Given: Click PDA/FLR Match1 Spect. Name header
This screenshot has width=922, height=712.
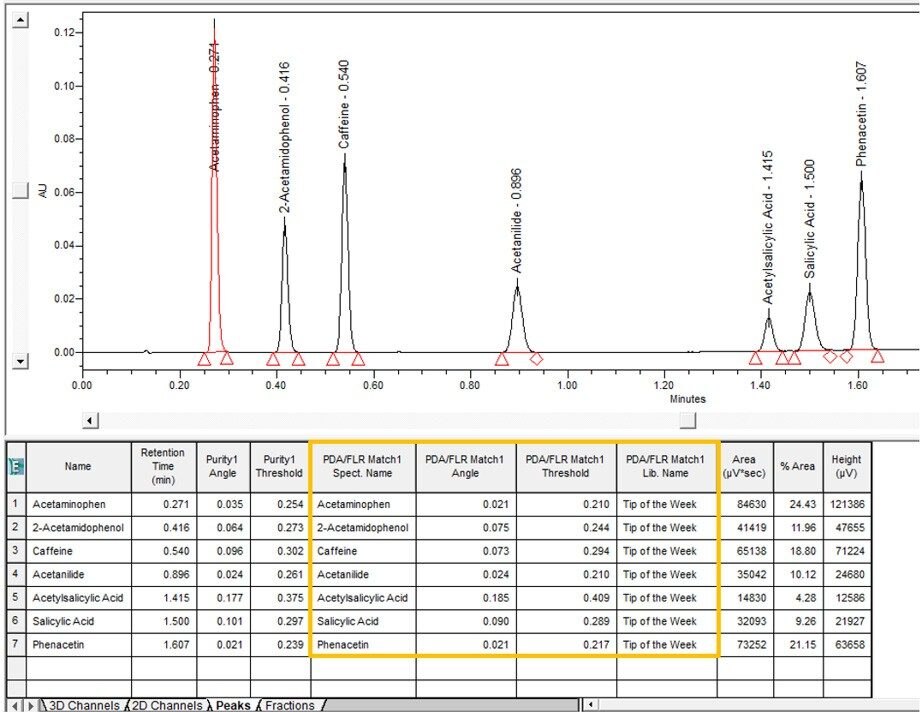Looking at the screenshot, I should (x=362, y=467).
